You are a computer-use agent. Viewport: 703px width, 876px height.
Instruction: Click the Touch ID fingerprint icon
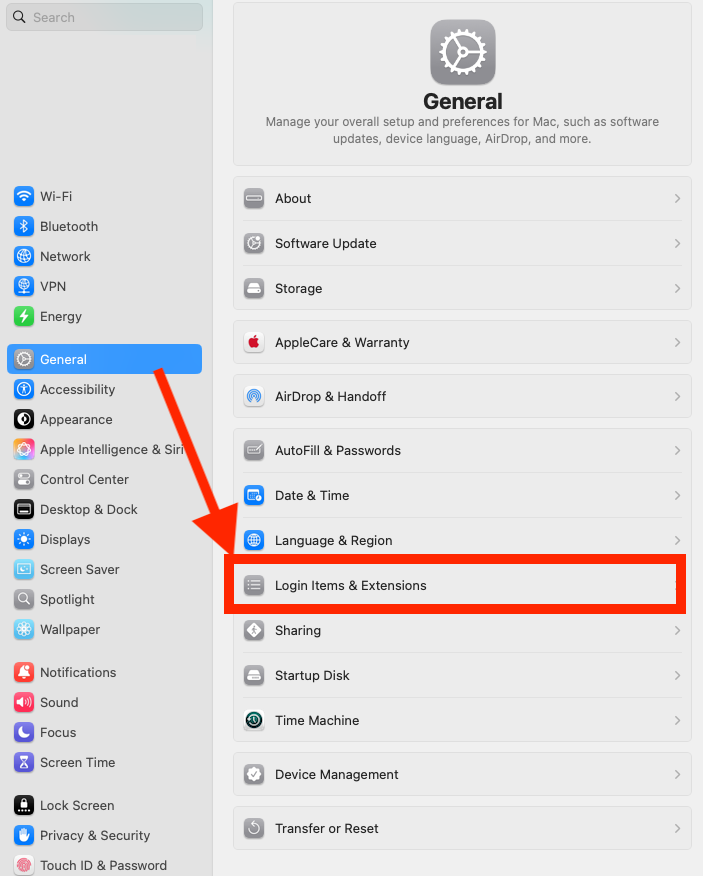click(x=23, y=865)
